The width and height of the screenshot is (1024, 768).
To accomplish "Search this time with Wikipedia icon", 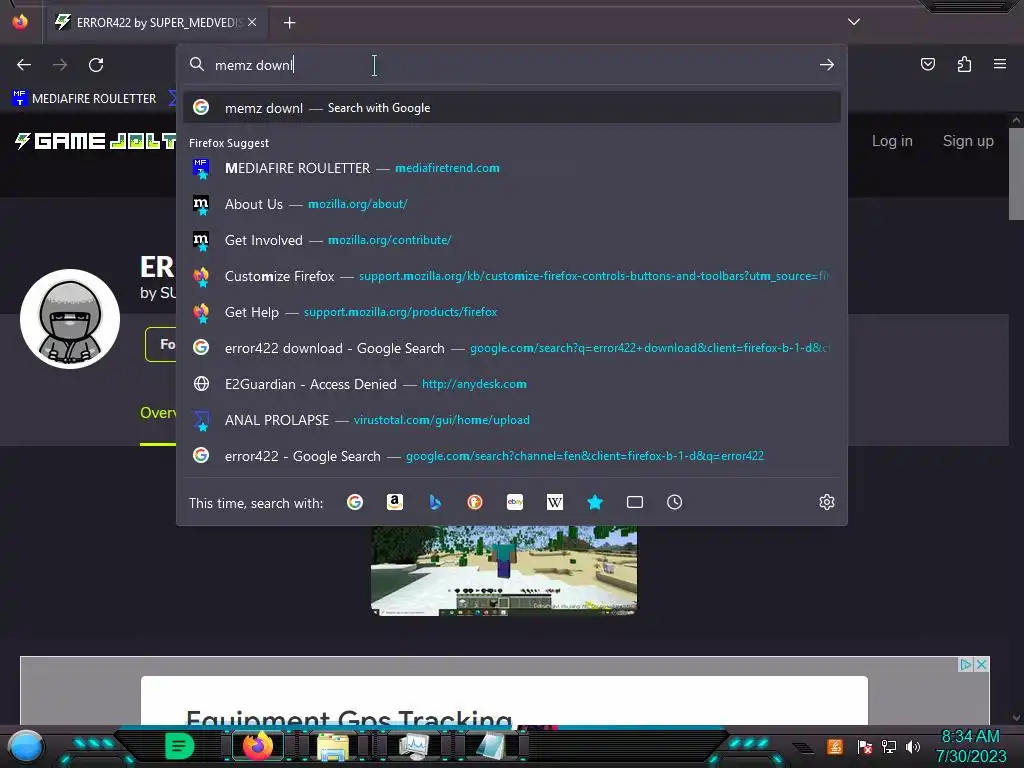I will (x=554, y=502).
